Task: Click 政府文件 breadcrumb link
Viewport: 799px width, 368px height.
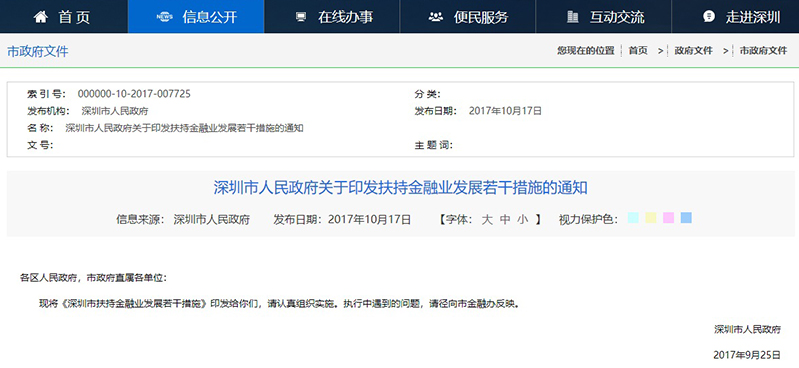Action: [694, 50]
